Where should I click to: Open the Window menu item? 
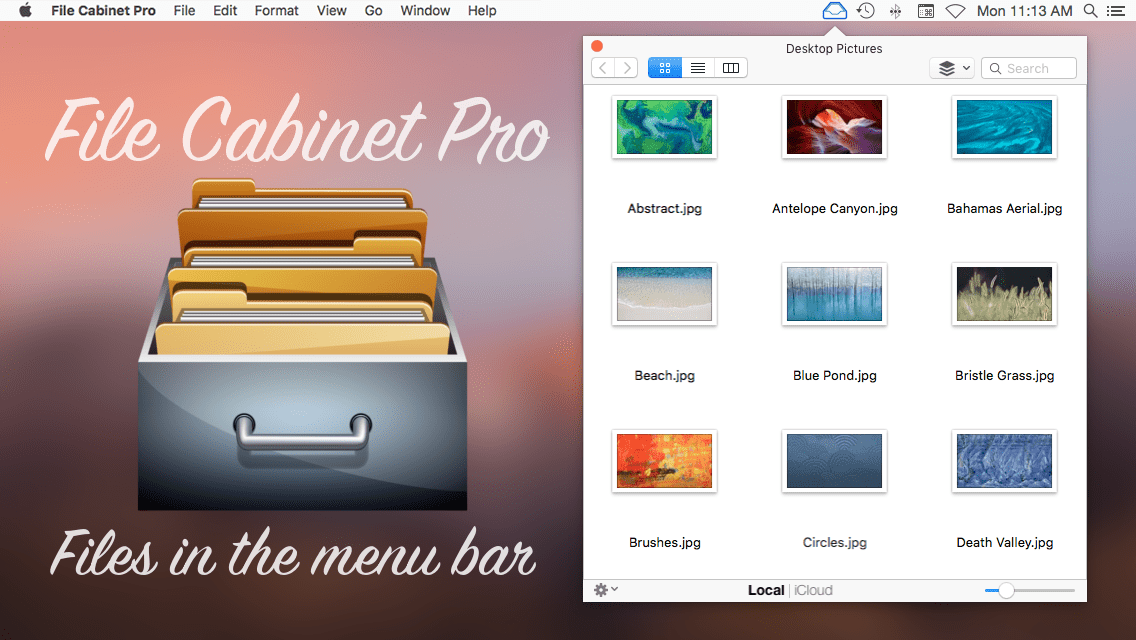tap(424, 10)
